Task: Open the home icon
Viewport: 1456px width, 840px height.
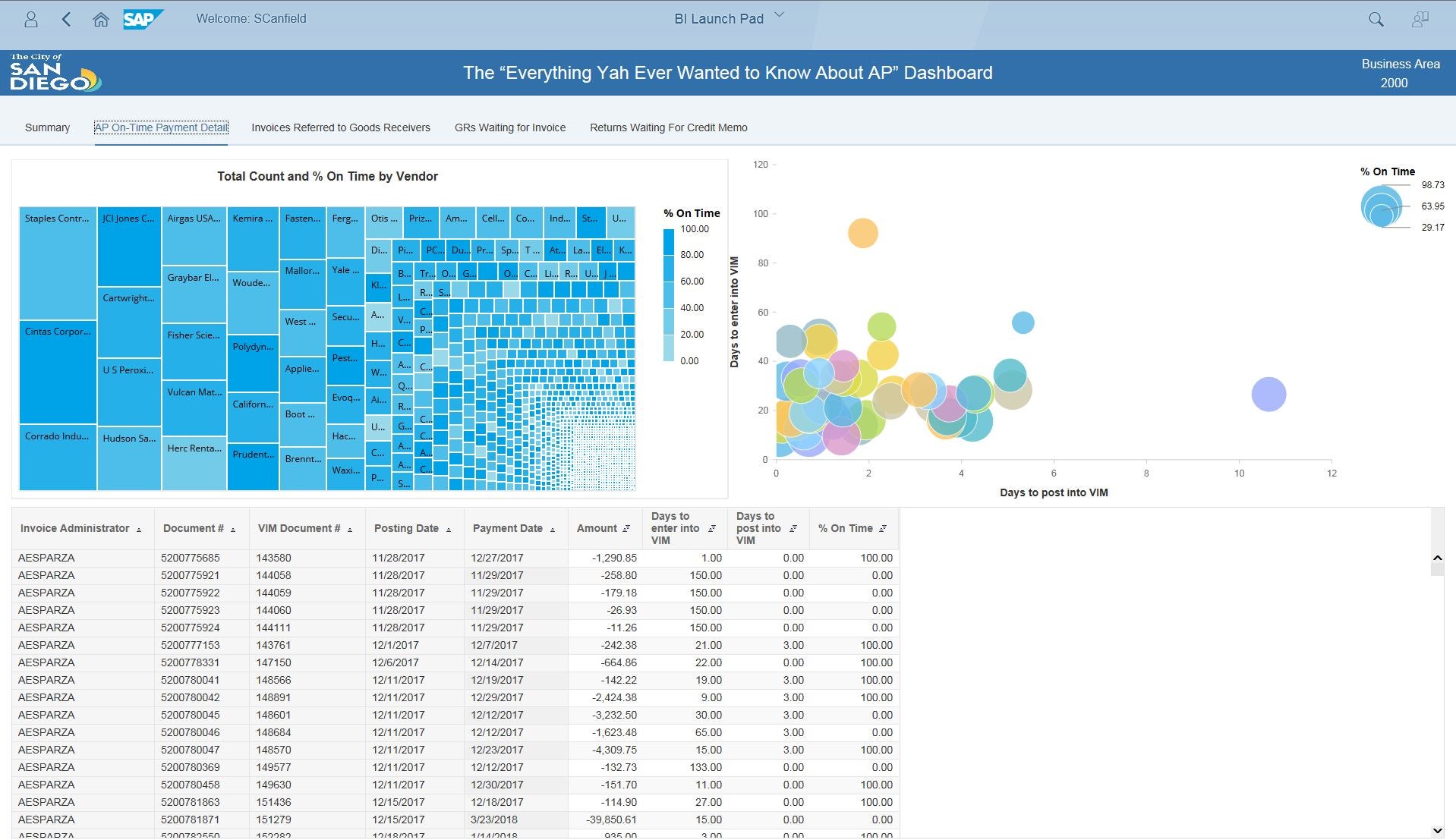Action: [x=101, y=20]
